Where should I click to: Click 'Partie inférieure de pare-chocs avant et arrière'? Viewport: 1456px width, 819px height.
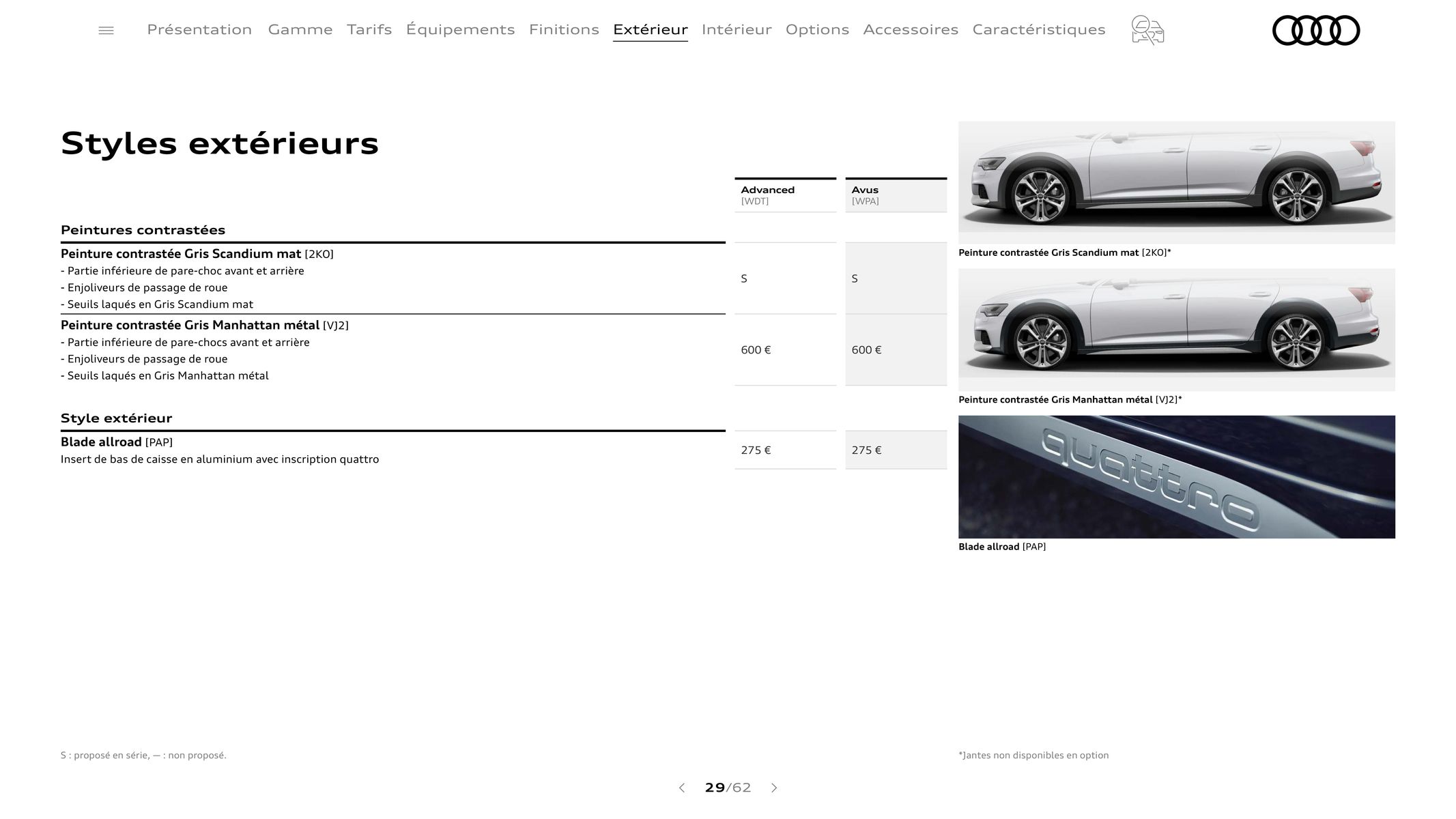(185, 343)
